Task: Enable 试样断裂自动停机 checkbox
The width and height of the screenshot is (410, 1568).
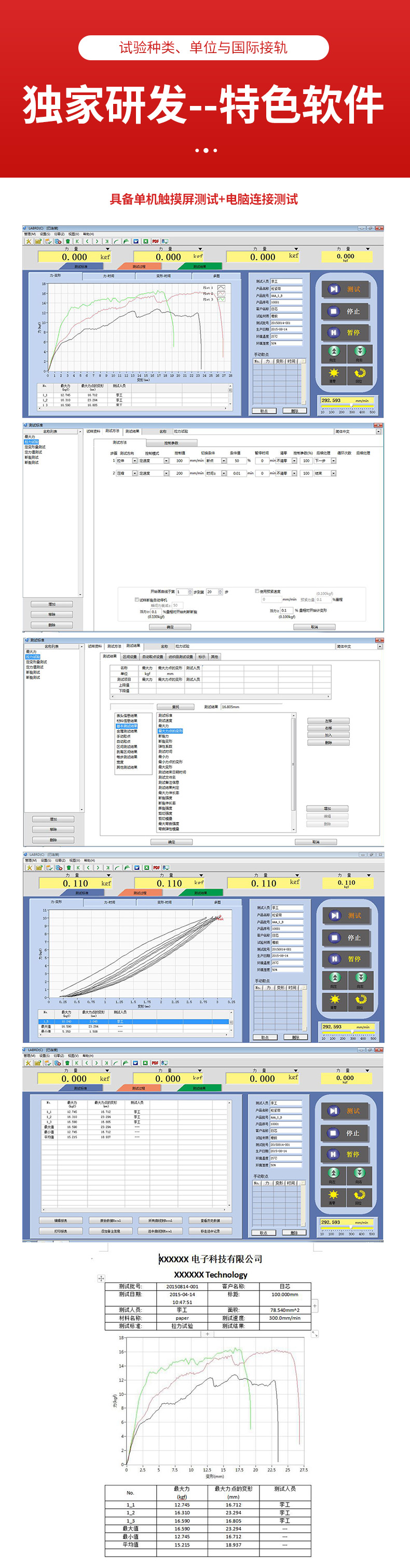Action: tap(136, 599)
